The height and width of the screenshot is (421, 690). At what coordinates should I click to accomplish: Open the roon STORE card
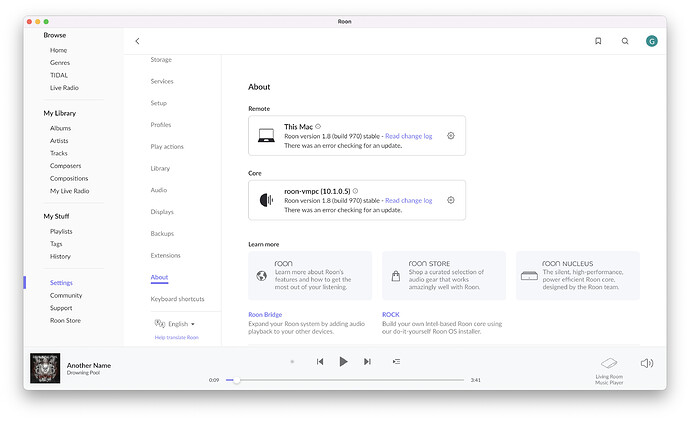tap(444, 275)
